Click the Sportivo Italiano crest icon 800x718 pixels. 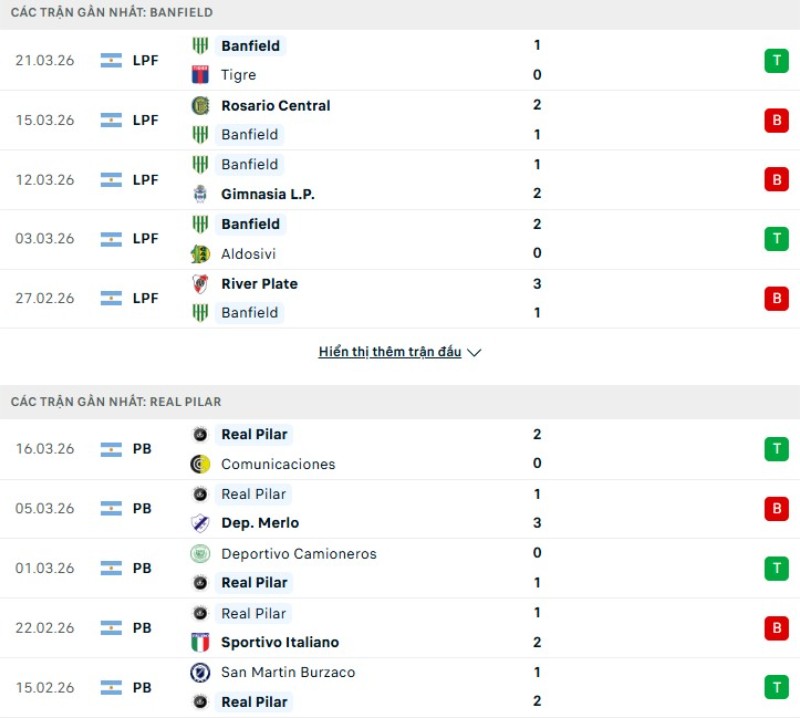click(200, 642)
